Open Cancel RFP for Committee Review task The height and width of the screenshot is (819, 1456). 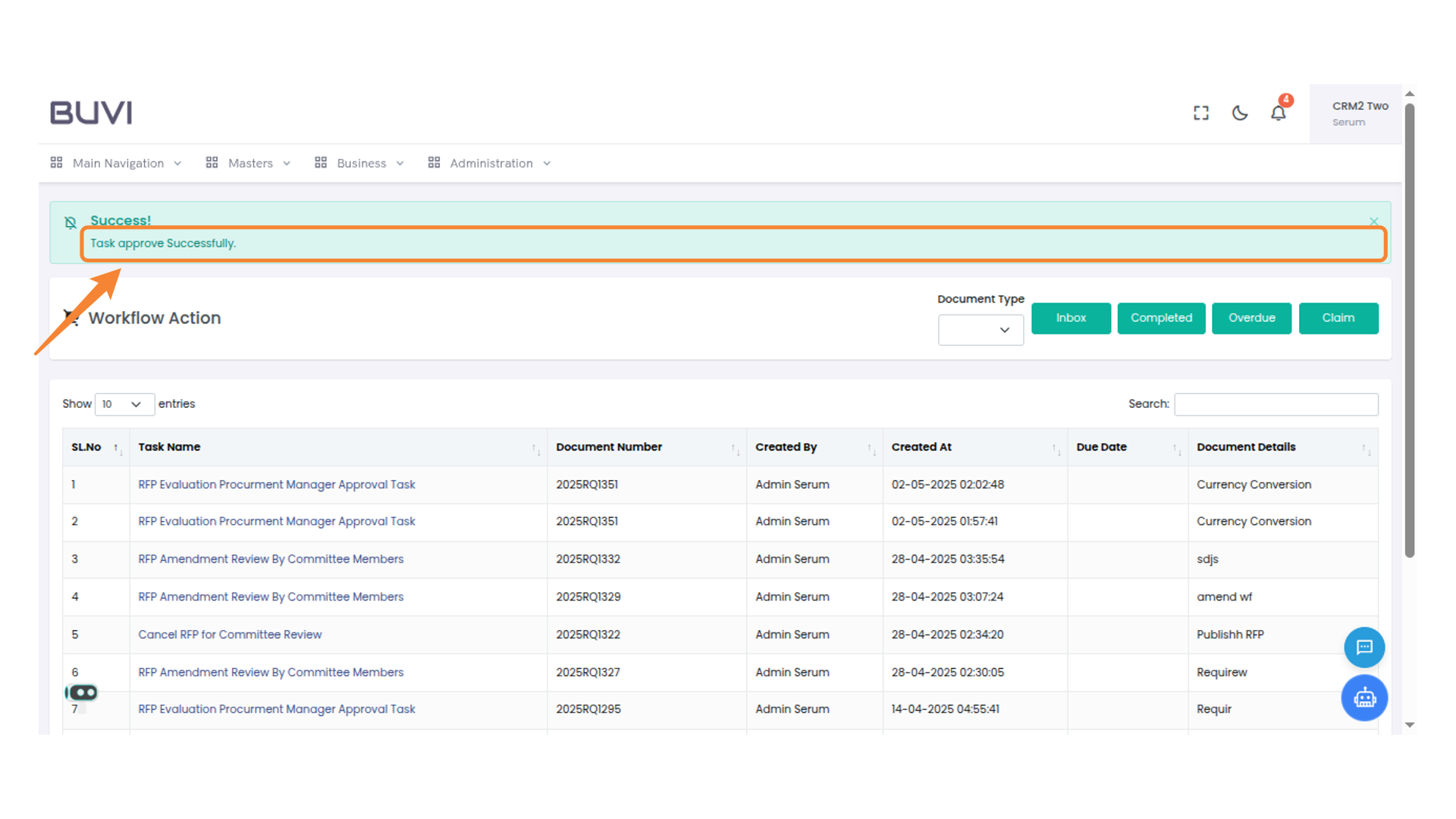click(x=230, y=635)
